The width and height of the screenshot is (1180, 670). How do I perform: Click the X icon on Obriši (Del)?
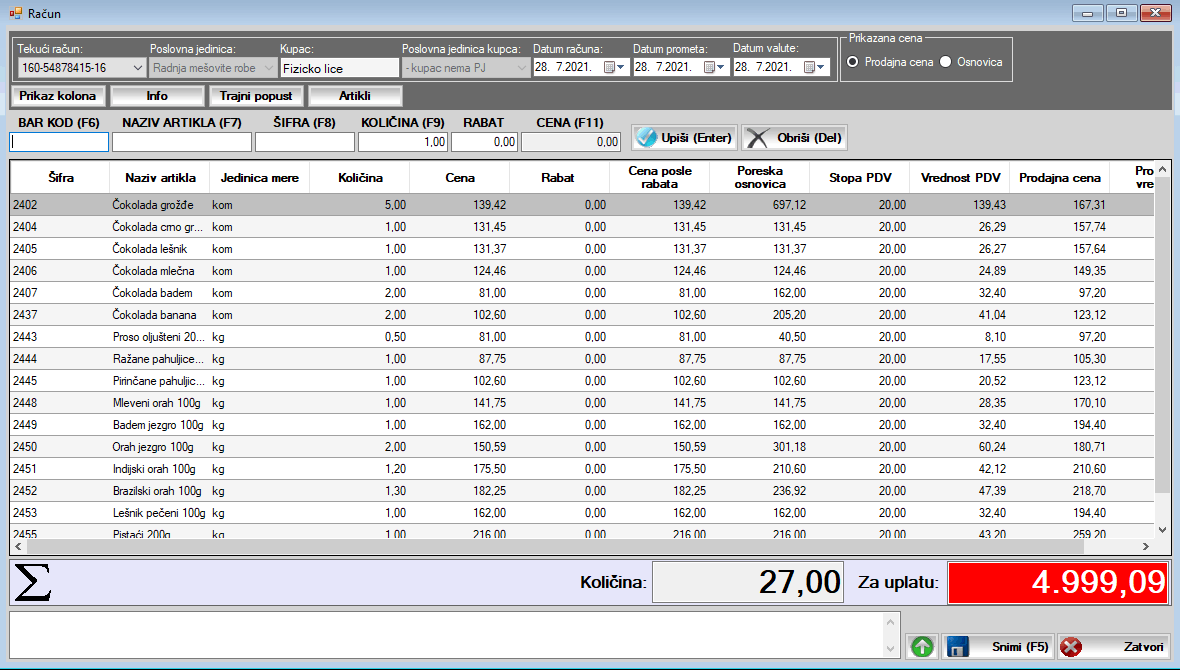(x=760, y=138)
